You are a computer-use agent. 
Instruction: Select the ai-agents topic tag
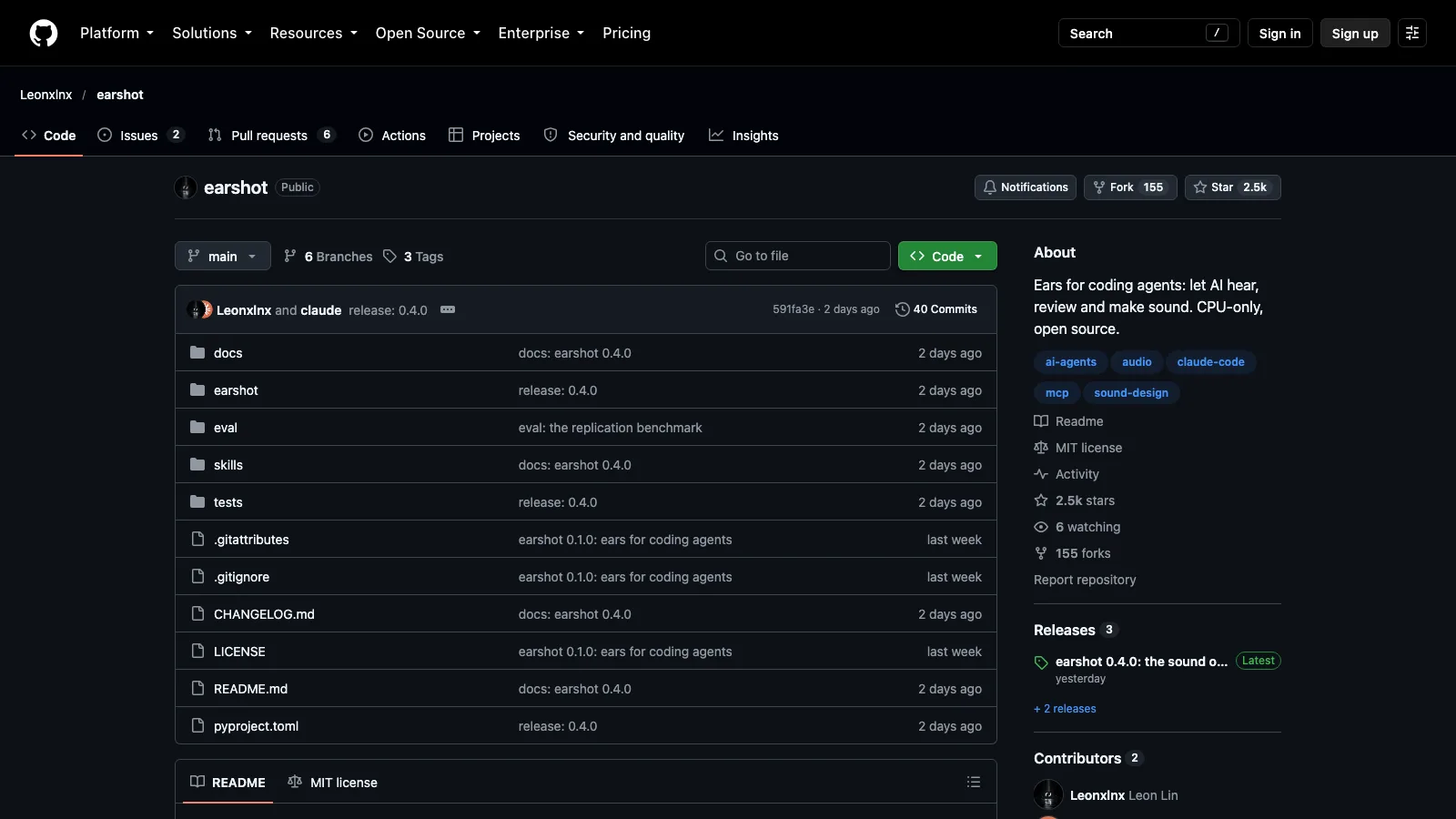[1070, 362]
